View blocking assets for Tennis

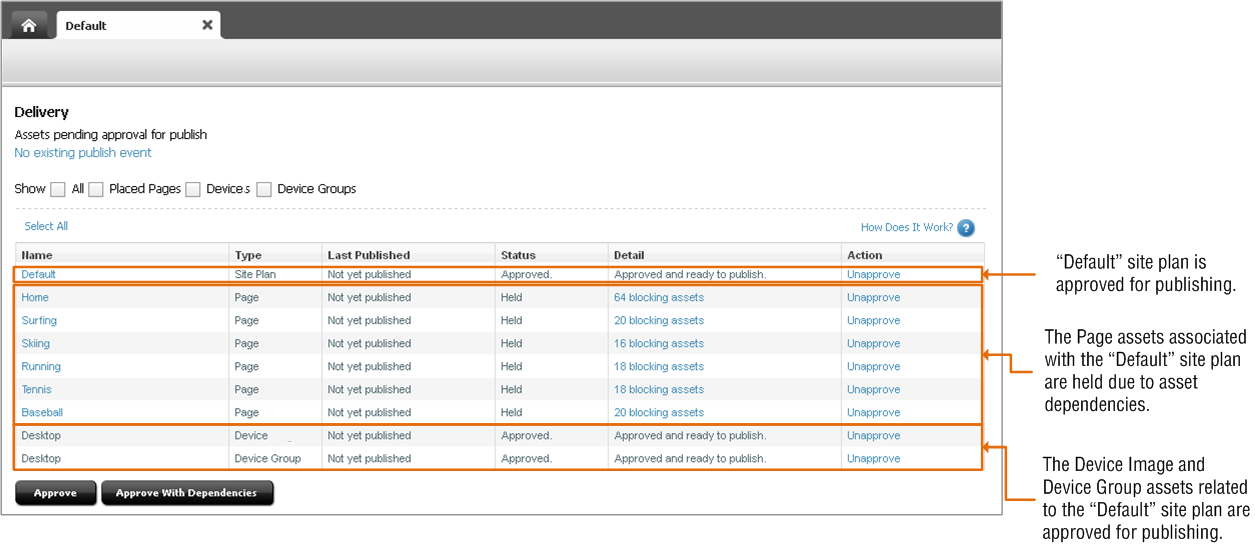click(x=659, y=389)
